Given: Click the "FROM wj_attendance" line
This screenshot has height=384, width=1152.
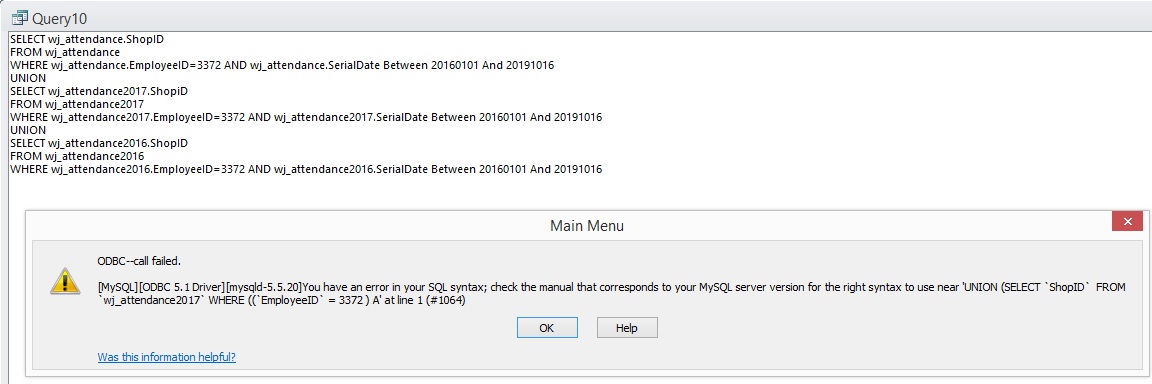Looking at the screenshot, I should (65, 52).
